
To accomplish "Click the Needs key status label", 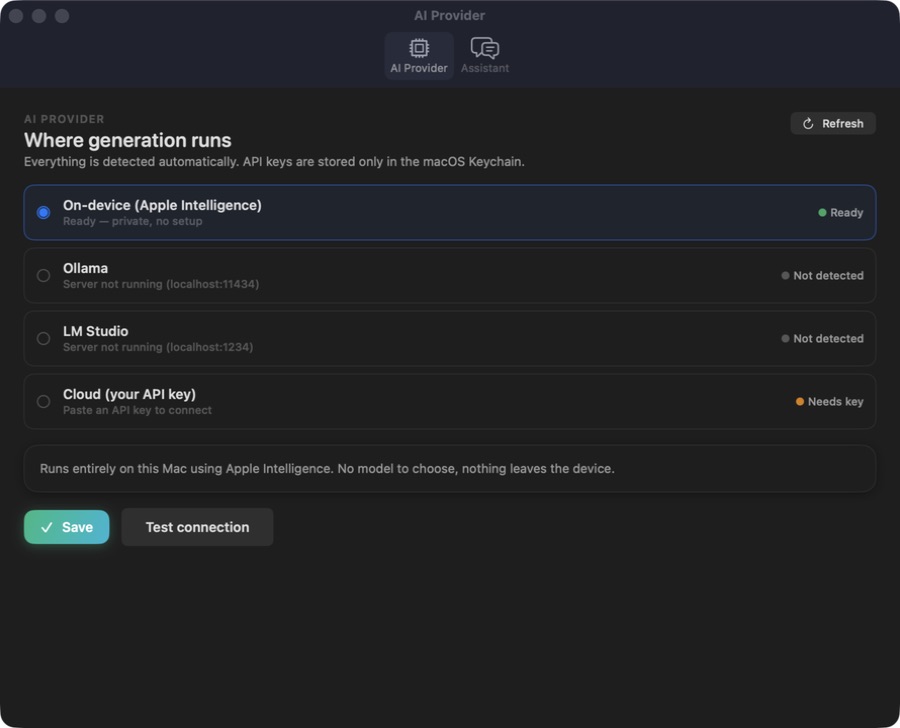I will point(836,401).
